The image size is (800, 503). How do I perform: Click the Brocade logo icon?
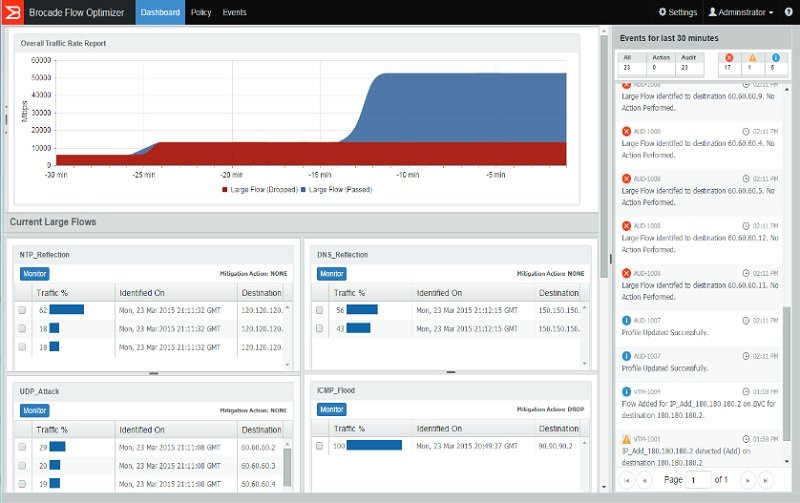(12, 12)
